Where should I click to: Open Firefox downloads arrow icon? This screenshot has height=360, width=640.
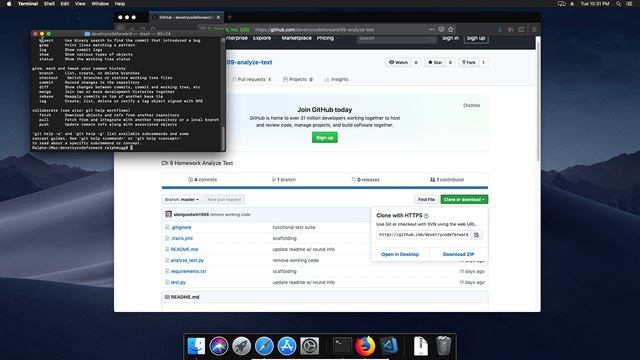(x=500, y=29)
